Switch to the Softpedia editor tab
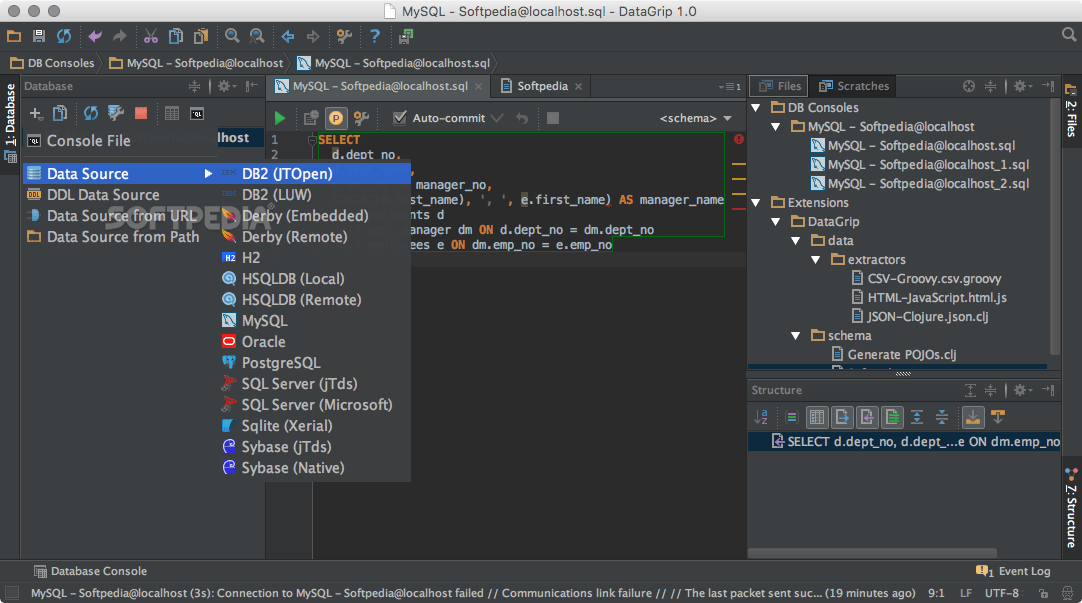 pos(542,86)
